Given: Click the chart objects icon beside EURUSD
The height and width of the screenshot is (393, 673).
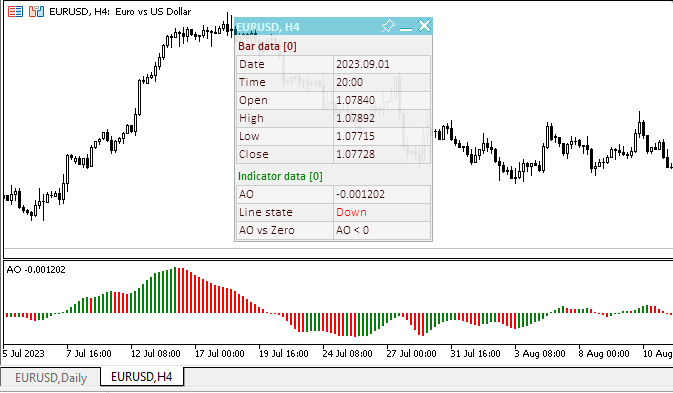Looking at the screenshot, I should 36,12.
